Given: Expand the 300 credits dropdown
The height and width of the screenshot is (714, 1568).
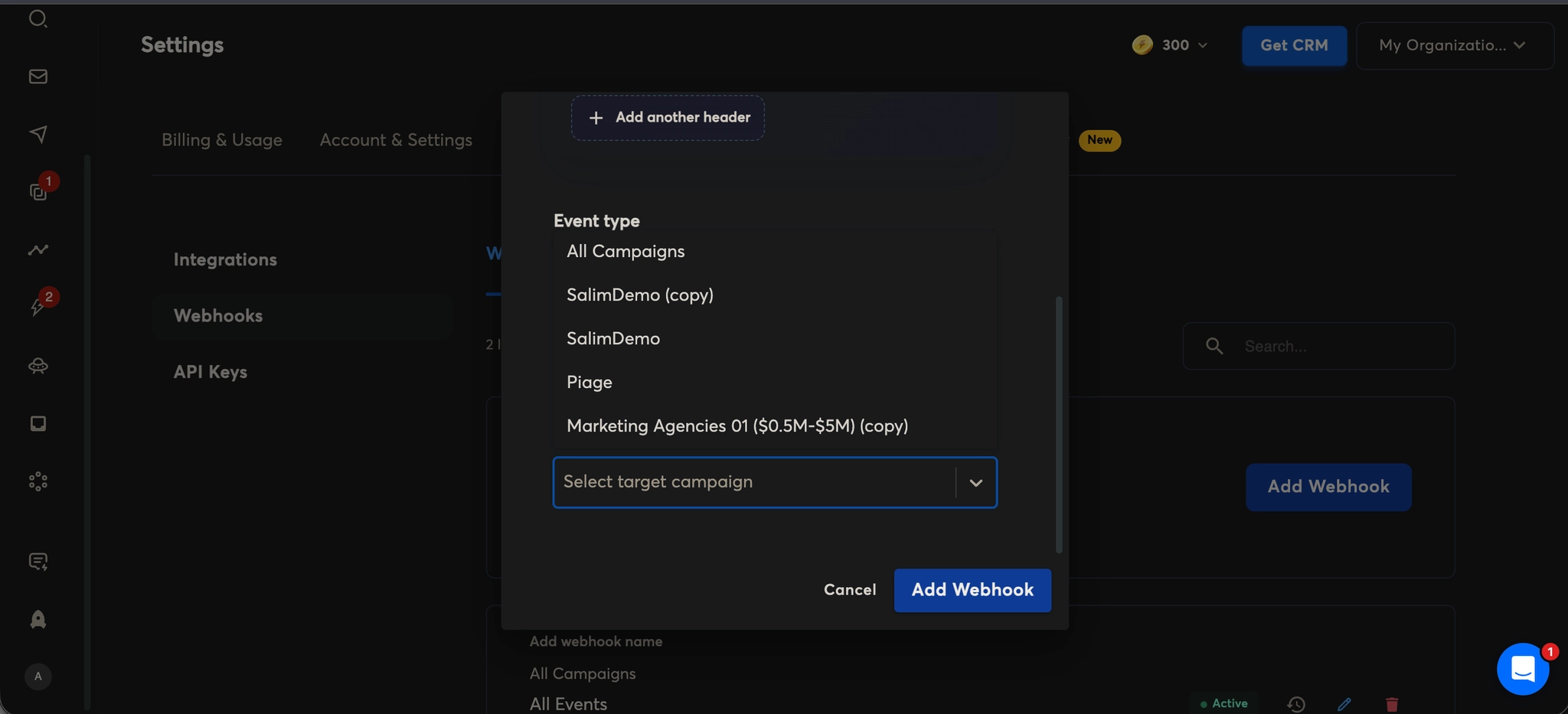Looking at the screenshot, I should click(x=1171, y=46).
